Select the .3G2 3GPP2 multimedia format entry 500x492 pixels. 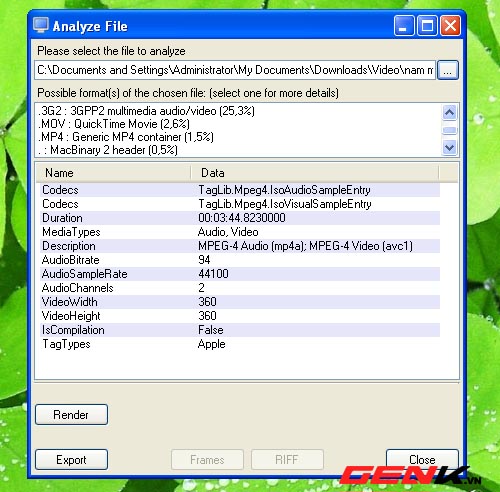tap(146, 111)
